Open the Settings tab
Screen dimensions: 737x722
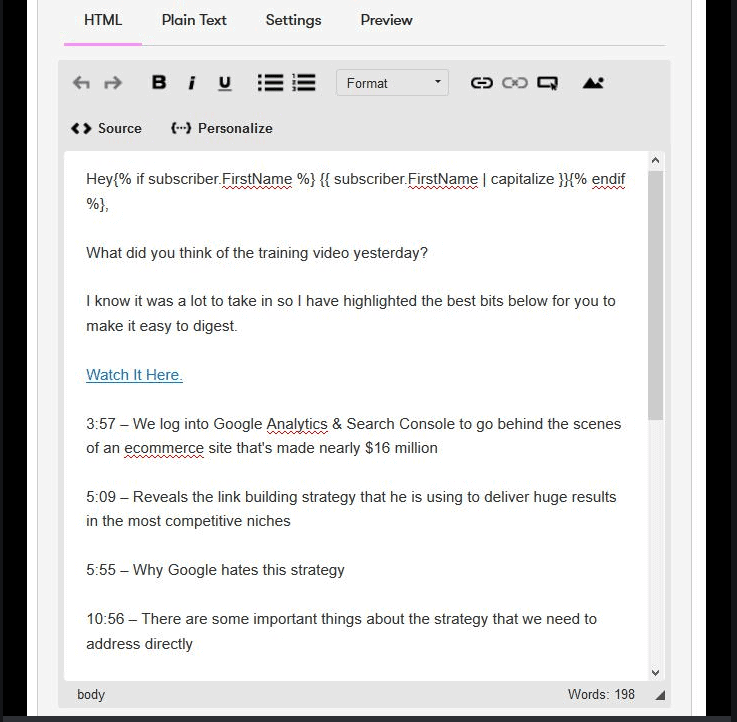(x=293, y=20)
